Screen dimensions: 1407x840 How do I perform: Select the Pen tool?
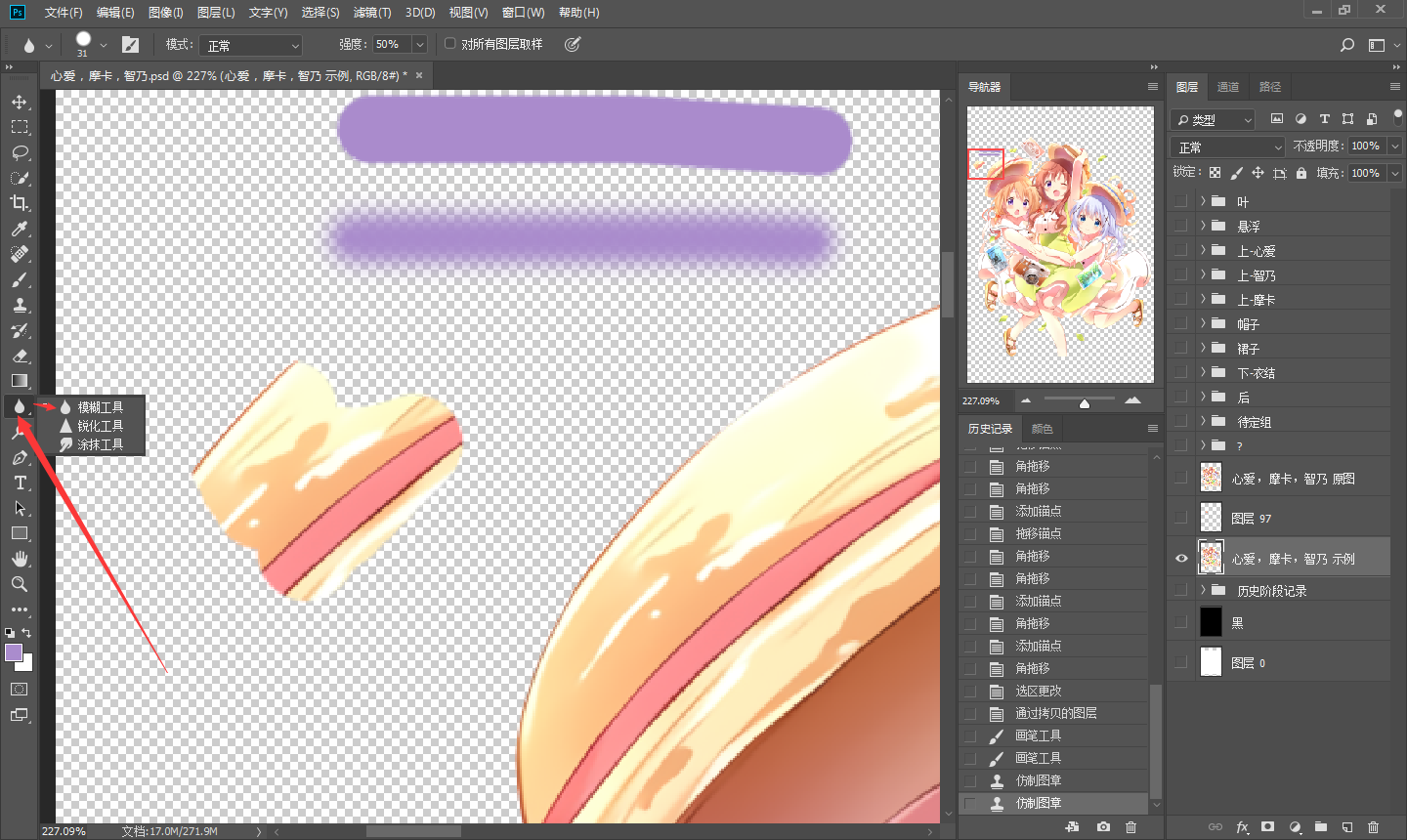(x=20, y=457)
